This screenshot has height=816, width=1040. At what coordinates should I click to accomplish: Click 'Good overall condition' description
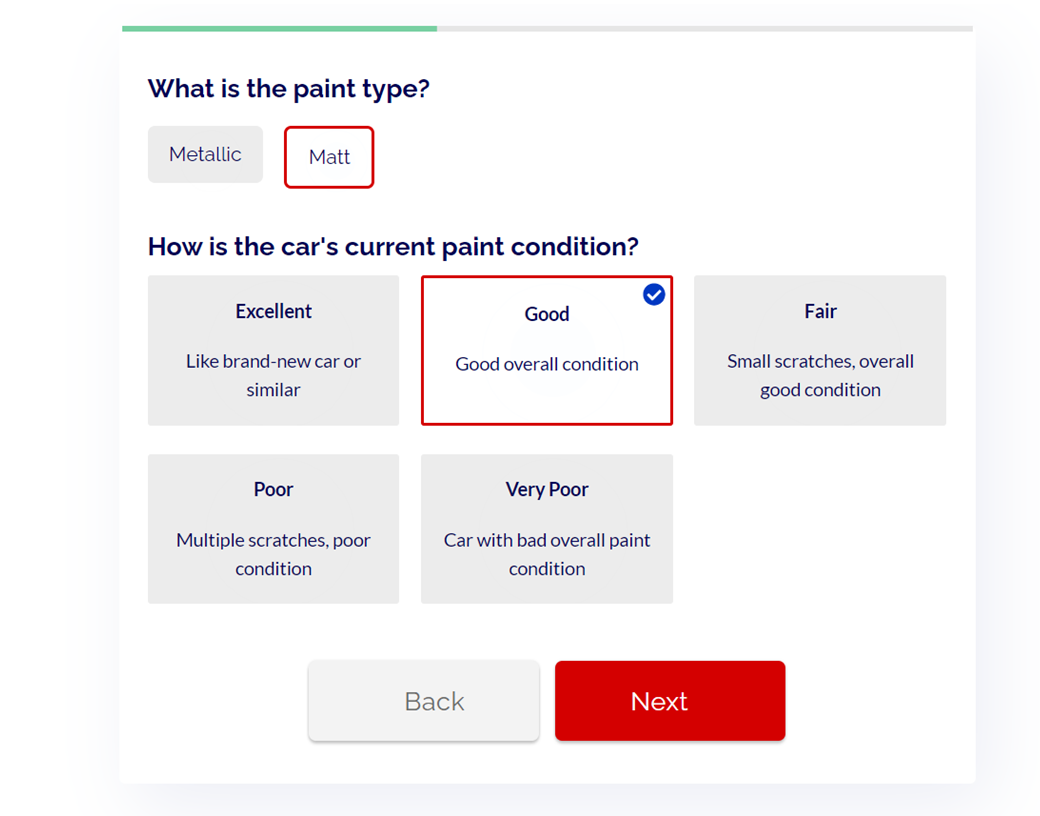tap(547, 364)
